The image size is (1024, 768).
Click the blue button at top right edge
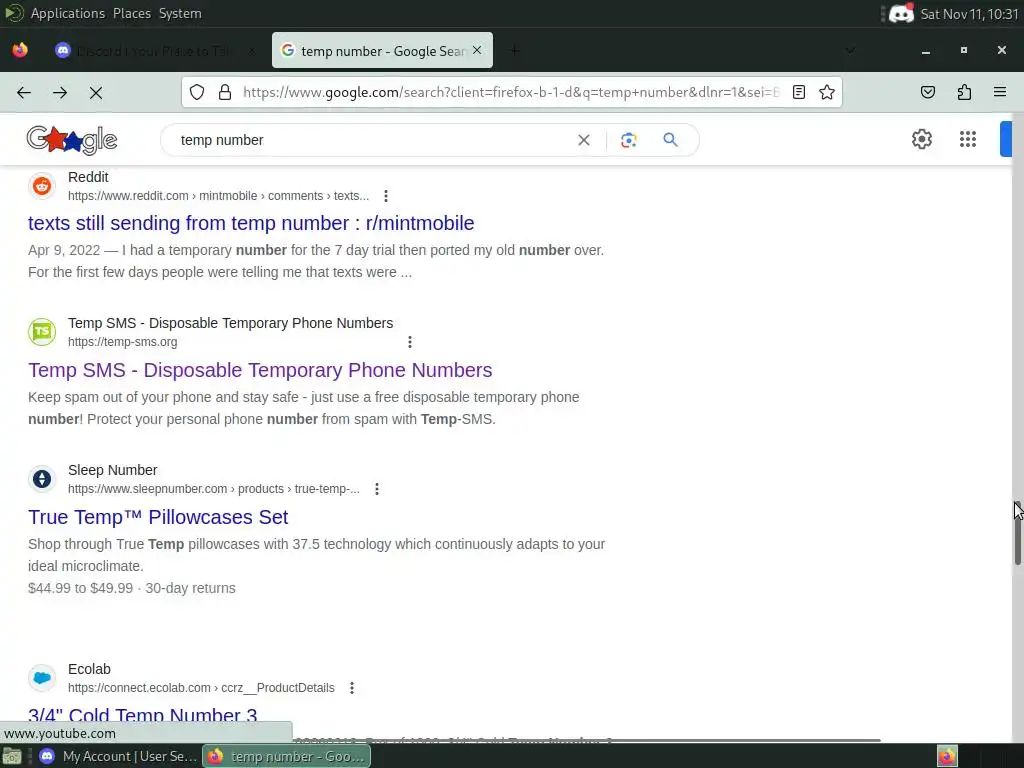[x=1006, y=139]
